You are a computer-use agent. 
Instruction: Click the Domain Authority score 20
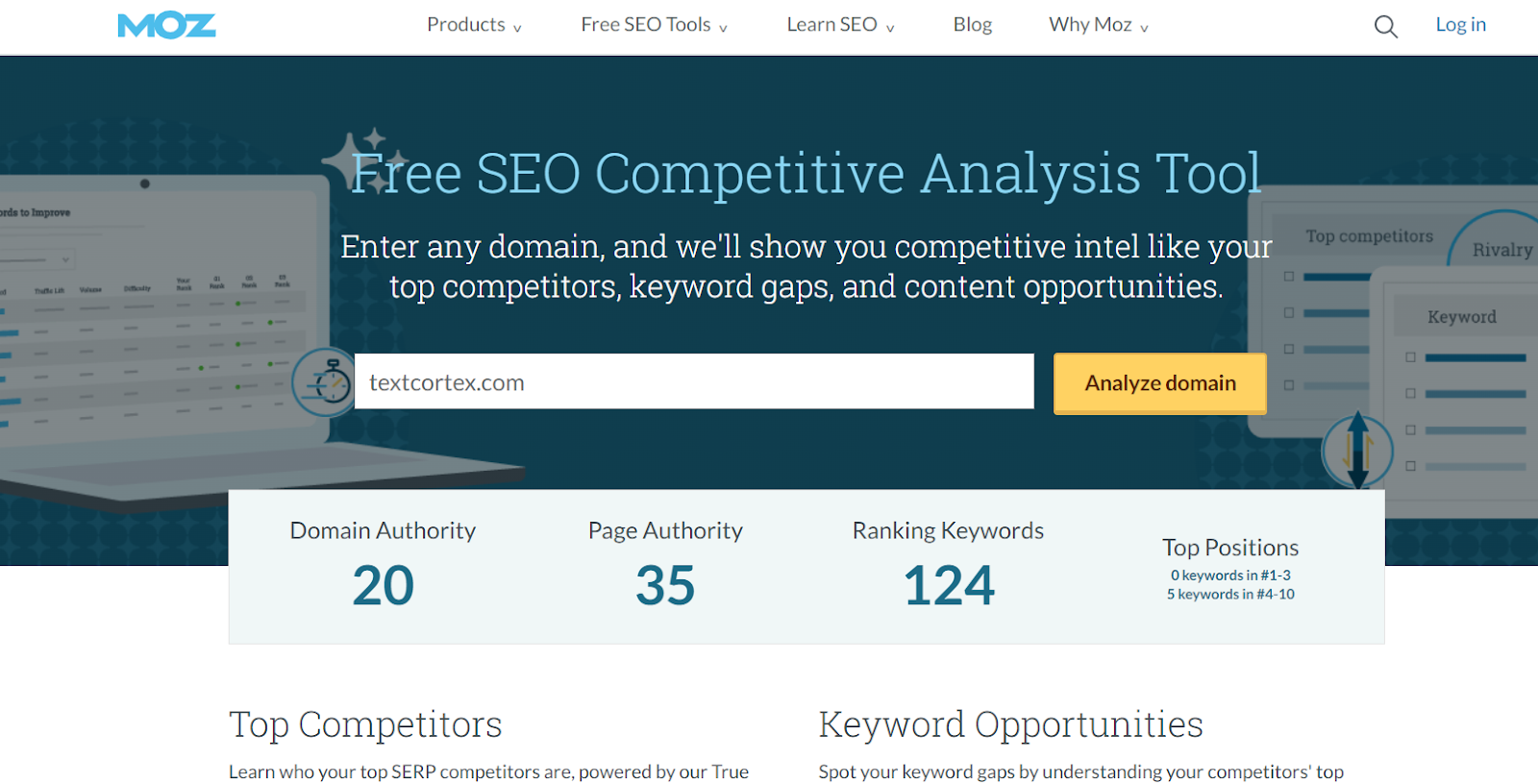tap(383, 585)
